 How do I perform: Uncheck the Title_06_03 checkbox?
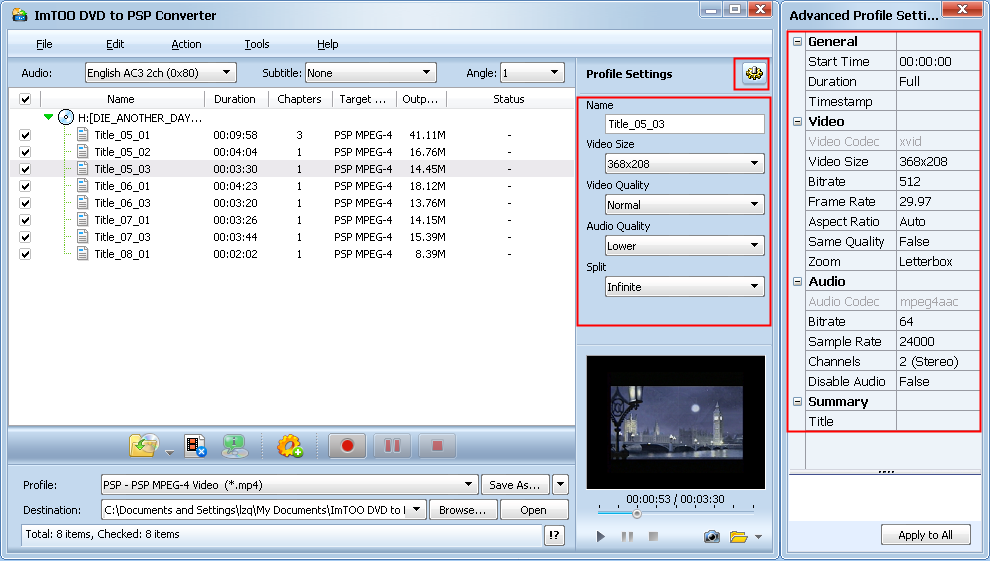pos(25,203)
